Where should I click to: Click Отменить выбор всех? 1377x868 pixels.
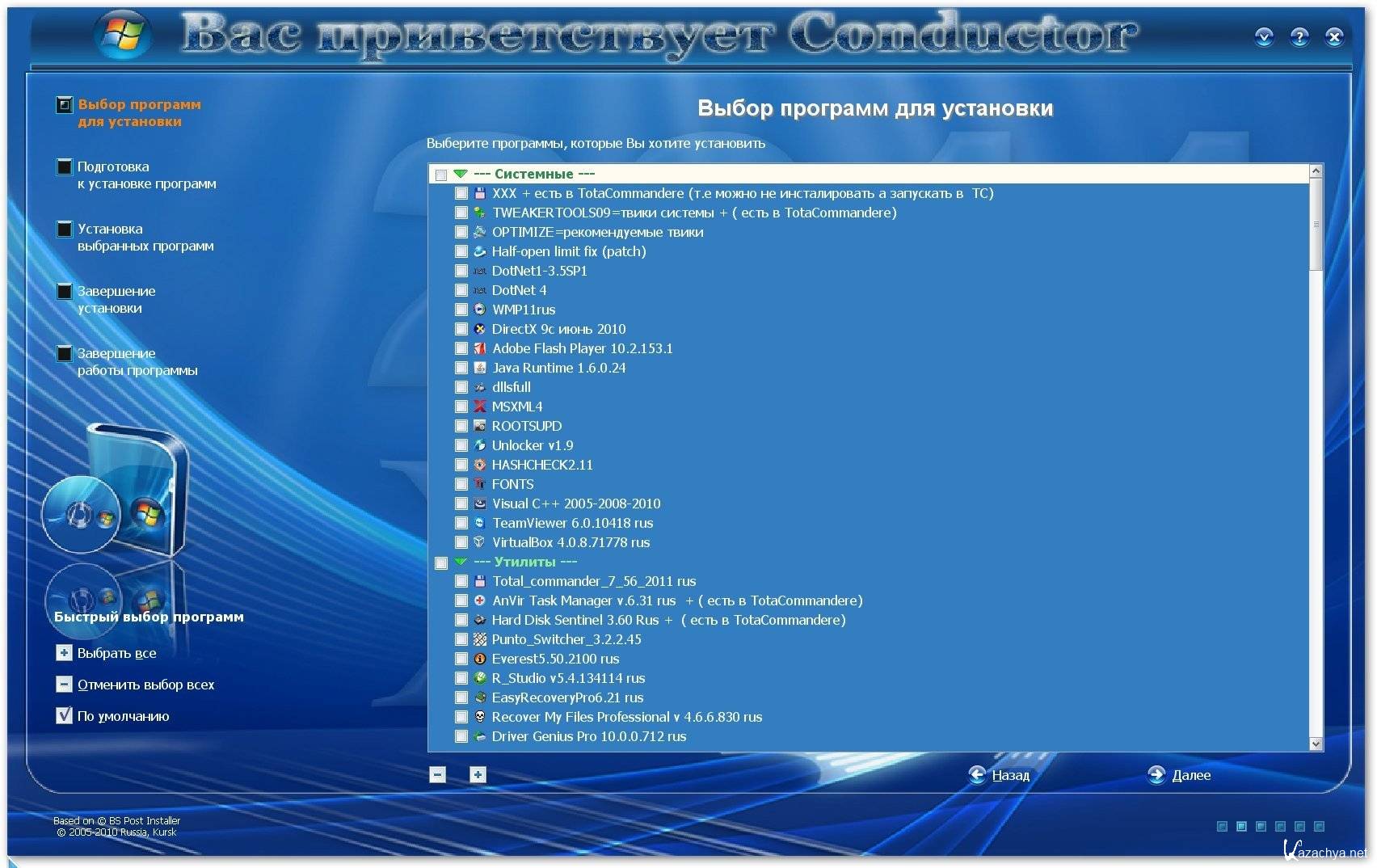(136, 685)
